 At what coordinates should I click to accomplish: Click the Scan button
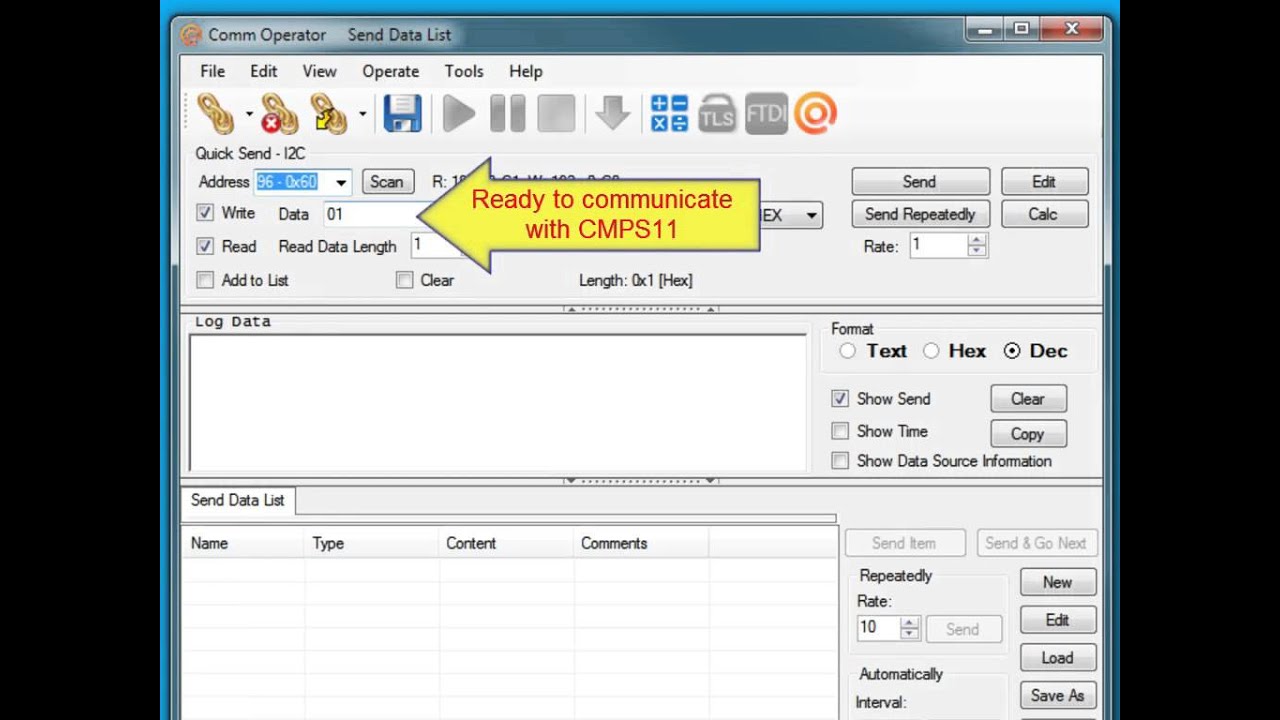pos(387,182)
